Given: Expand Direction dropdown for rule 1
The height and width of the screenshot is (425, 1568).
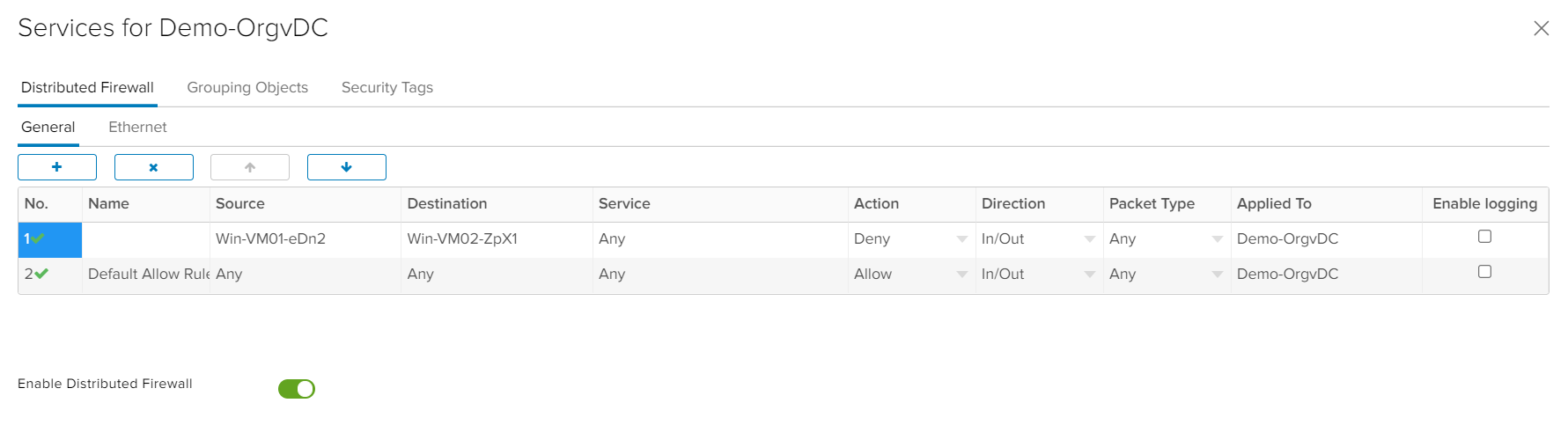Looking at the screenshot, I should (x=1089, y=239).
